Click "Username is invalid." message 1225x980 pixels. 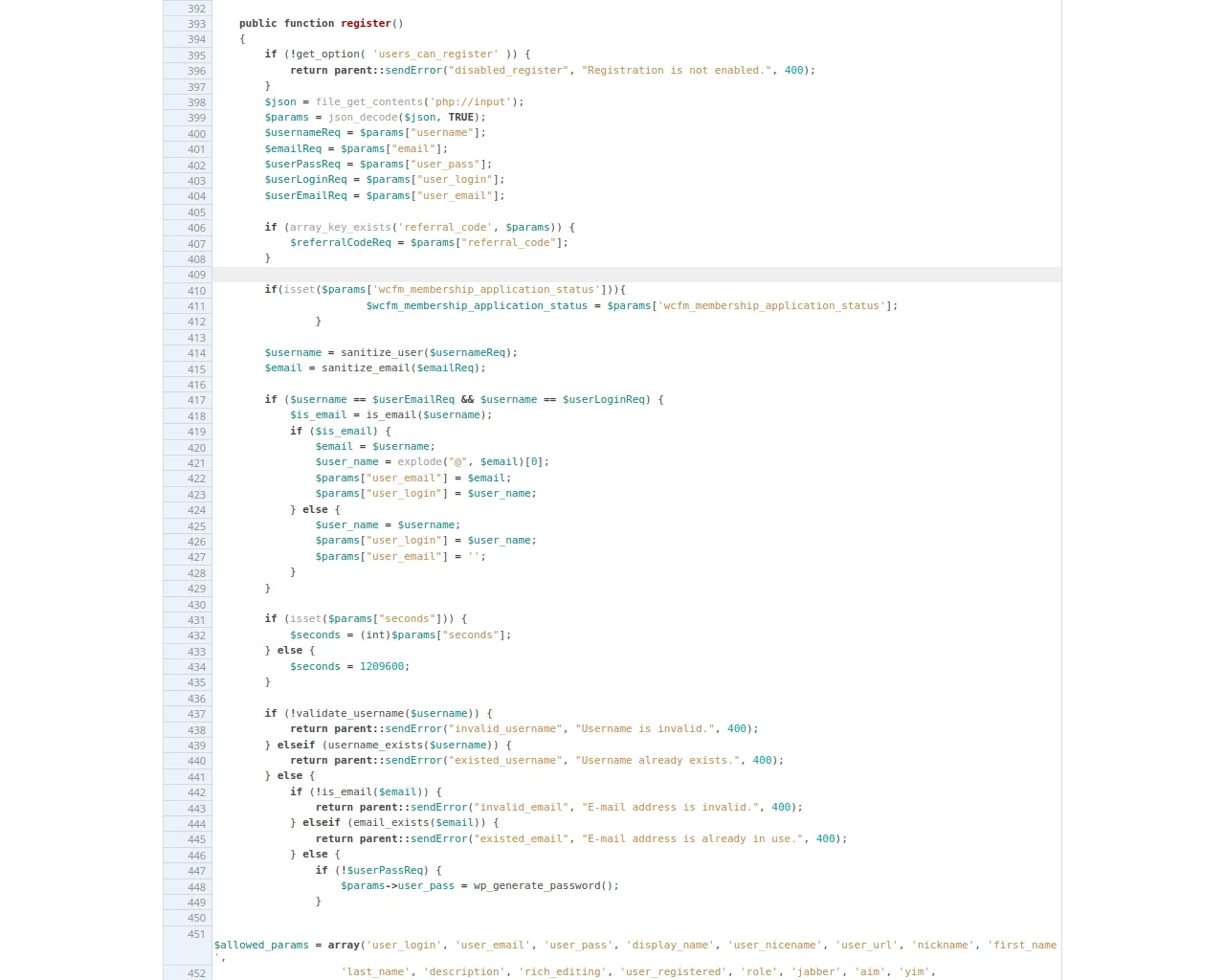(x=645, y=728)
